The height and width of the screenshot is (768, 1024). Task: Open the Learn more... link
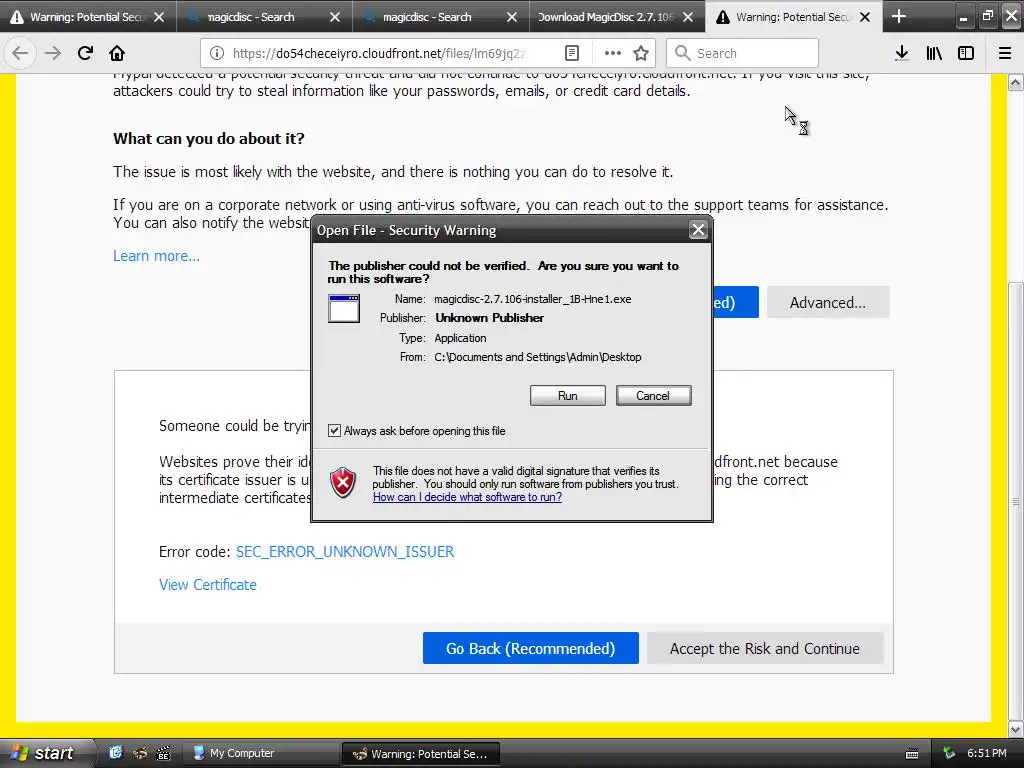point(157,255)
